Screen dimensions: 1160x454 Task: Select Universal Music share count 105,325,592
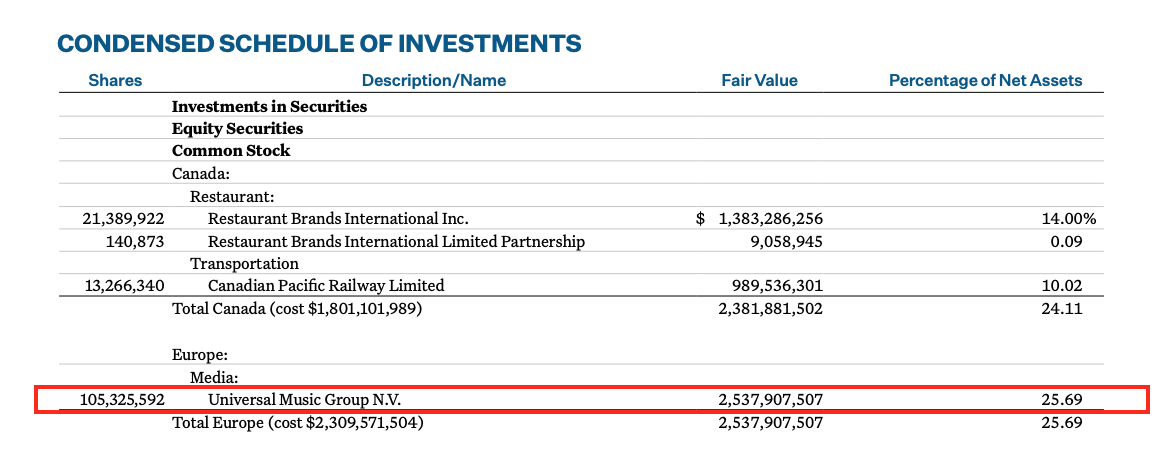pyautogui.click(x=122, y=400)
